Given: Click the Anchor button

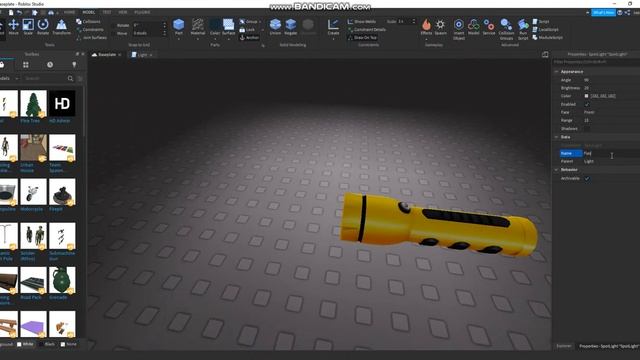Looking at the screenshot, I should tap(249, 38).
